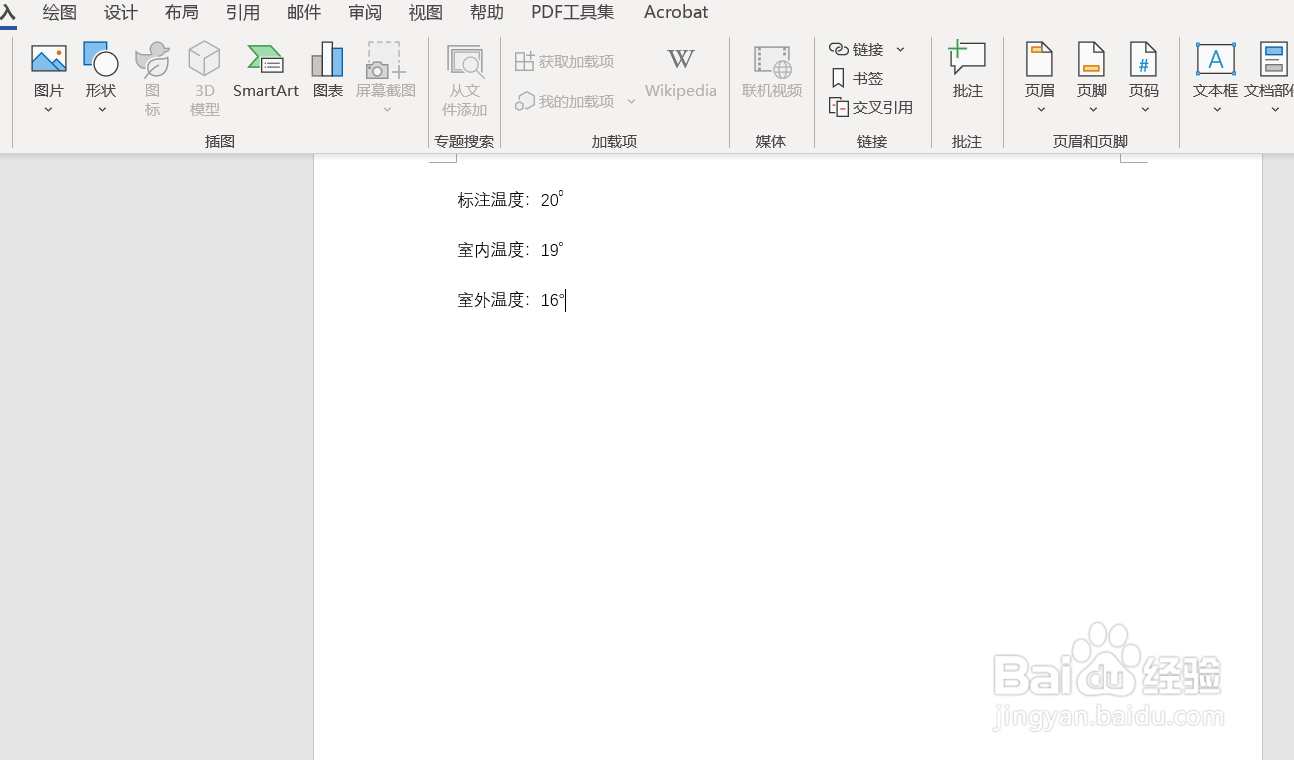
Task: Open the 图片 (Pictures) insert icon
Action: tap(49, 59)
